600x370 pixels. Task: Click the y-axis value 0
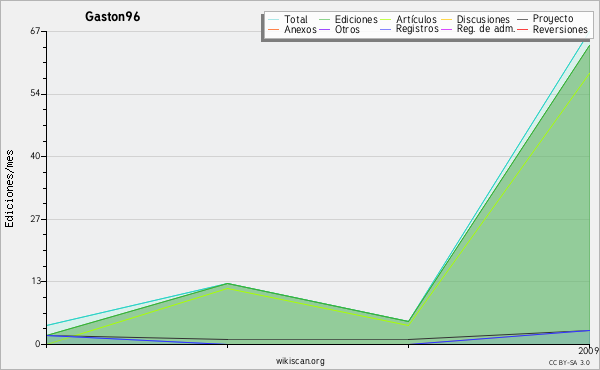38,344
